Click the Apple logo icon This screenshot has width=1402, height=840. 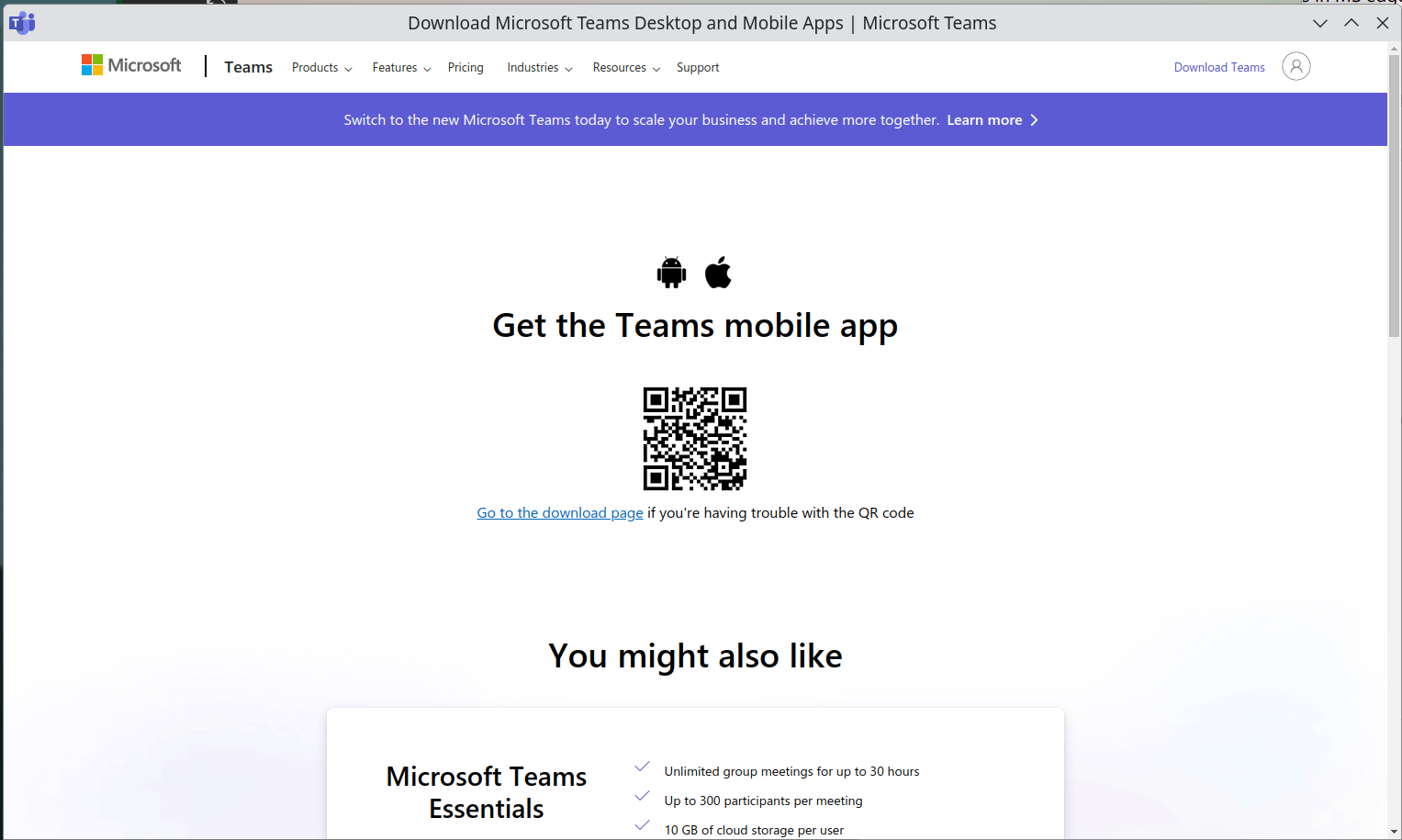(718, 272)
